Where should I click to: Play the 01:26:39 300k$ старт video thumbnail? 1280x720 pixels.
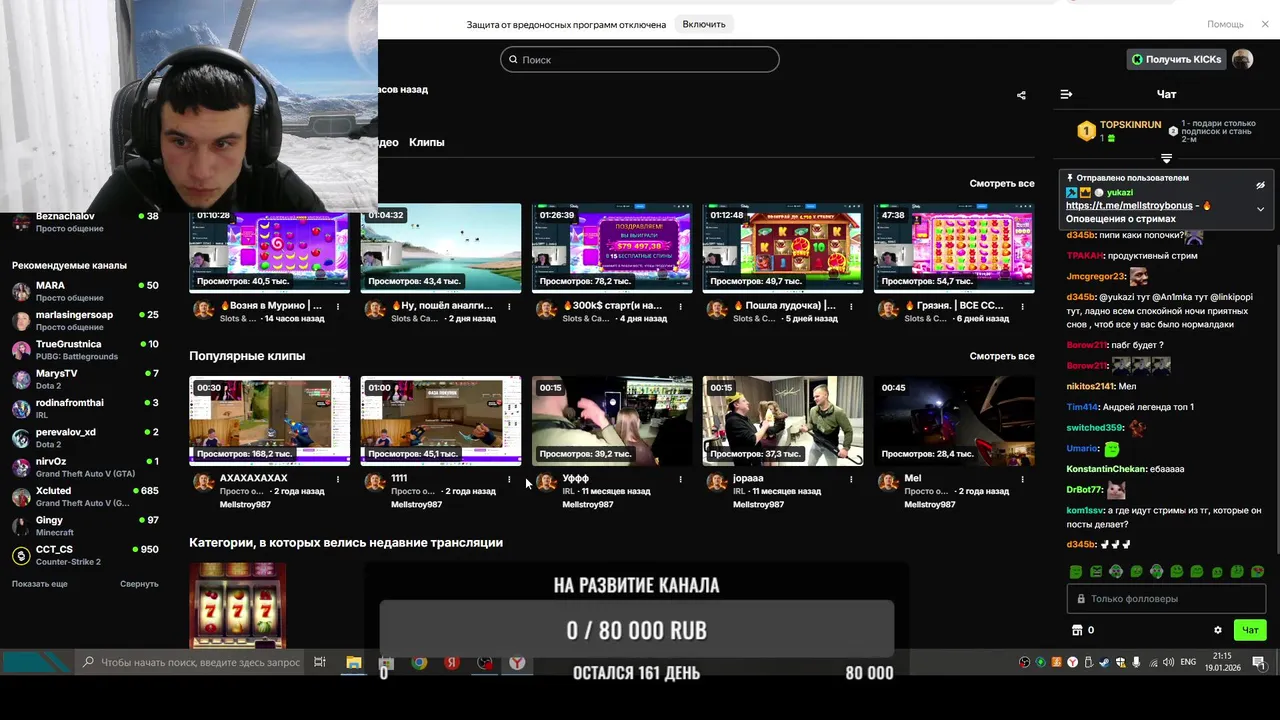click(x=612, y=248)
